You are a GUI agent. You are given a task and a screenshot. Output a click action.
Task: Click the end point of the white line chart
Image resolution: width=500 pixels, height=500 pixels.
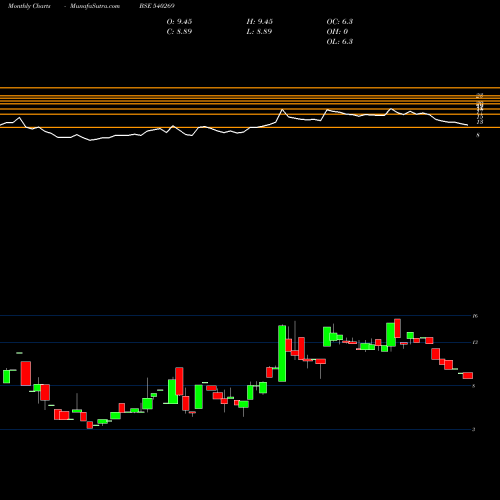click(468, 125)
